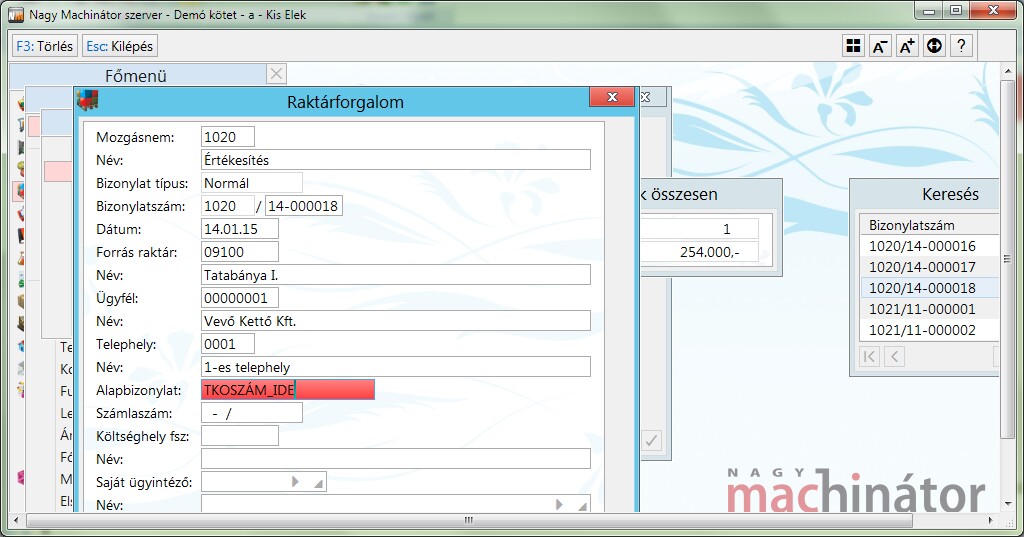Decrease font size with A- icon
Viewport: 1024px width, 537px height.
(x=880, y=46)
